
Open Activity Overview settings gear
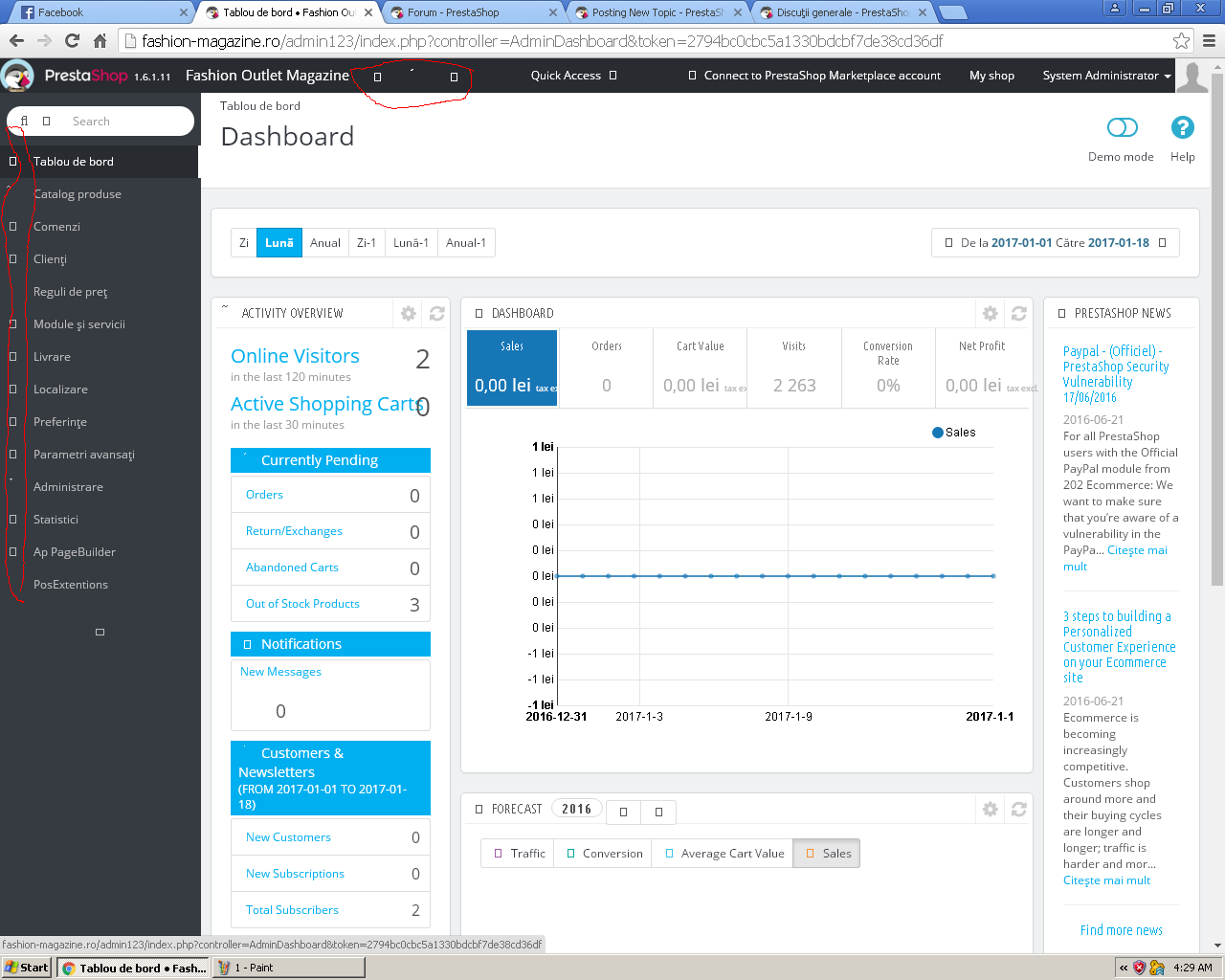409,313
